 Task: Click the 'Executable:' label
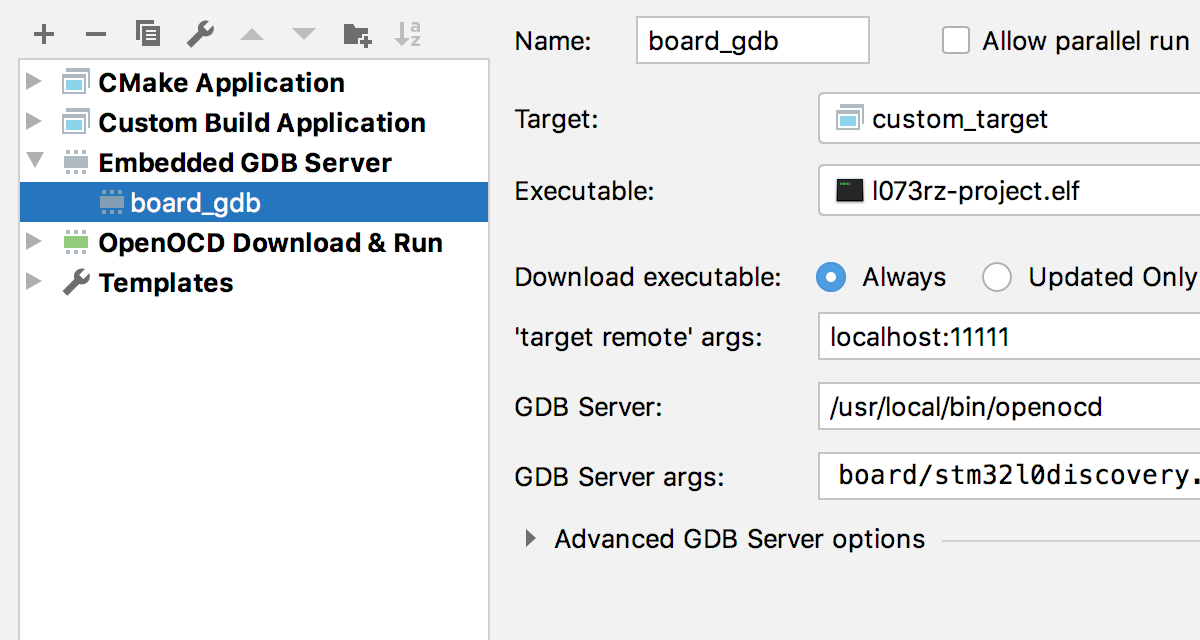[584, 190]
